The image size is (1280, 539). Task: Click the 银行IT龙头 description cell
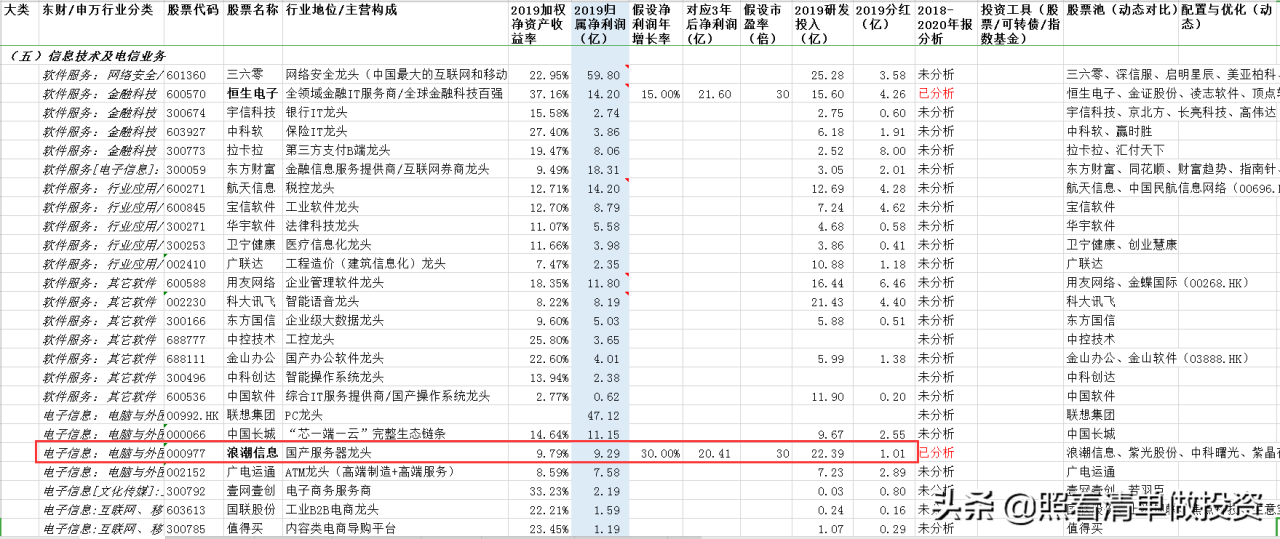317,112
